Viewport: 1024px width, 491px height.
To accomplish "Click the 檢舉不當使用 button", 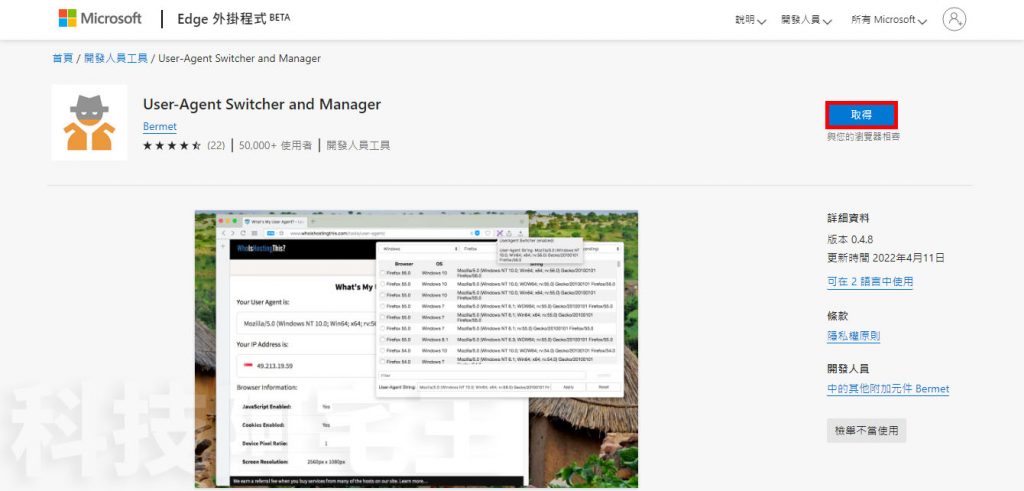I will 867,430.
